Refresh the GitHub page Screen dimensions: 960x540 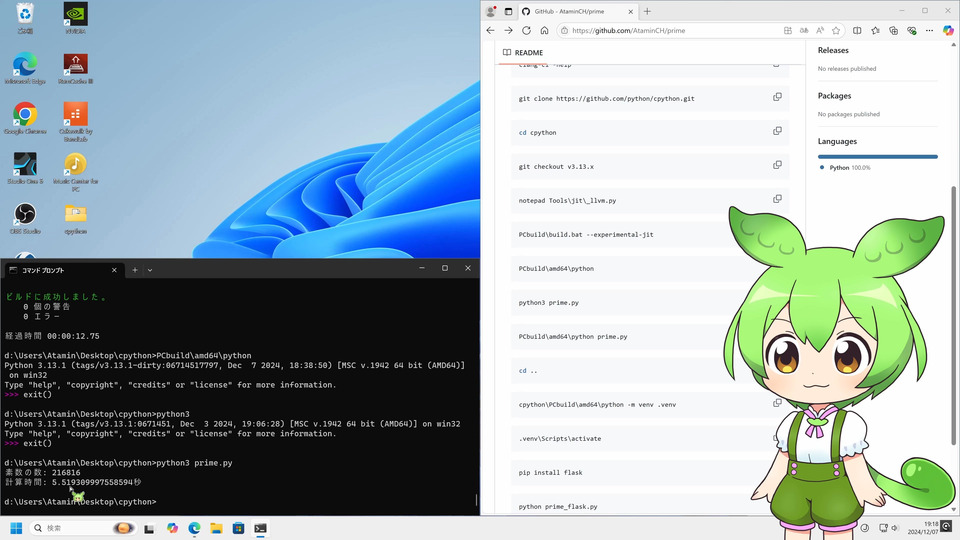(x=526, y=30)
